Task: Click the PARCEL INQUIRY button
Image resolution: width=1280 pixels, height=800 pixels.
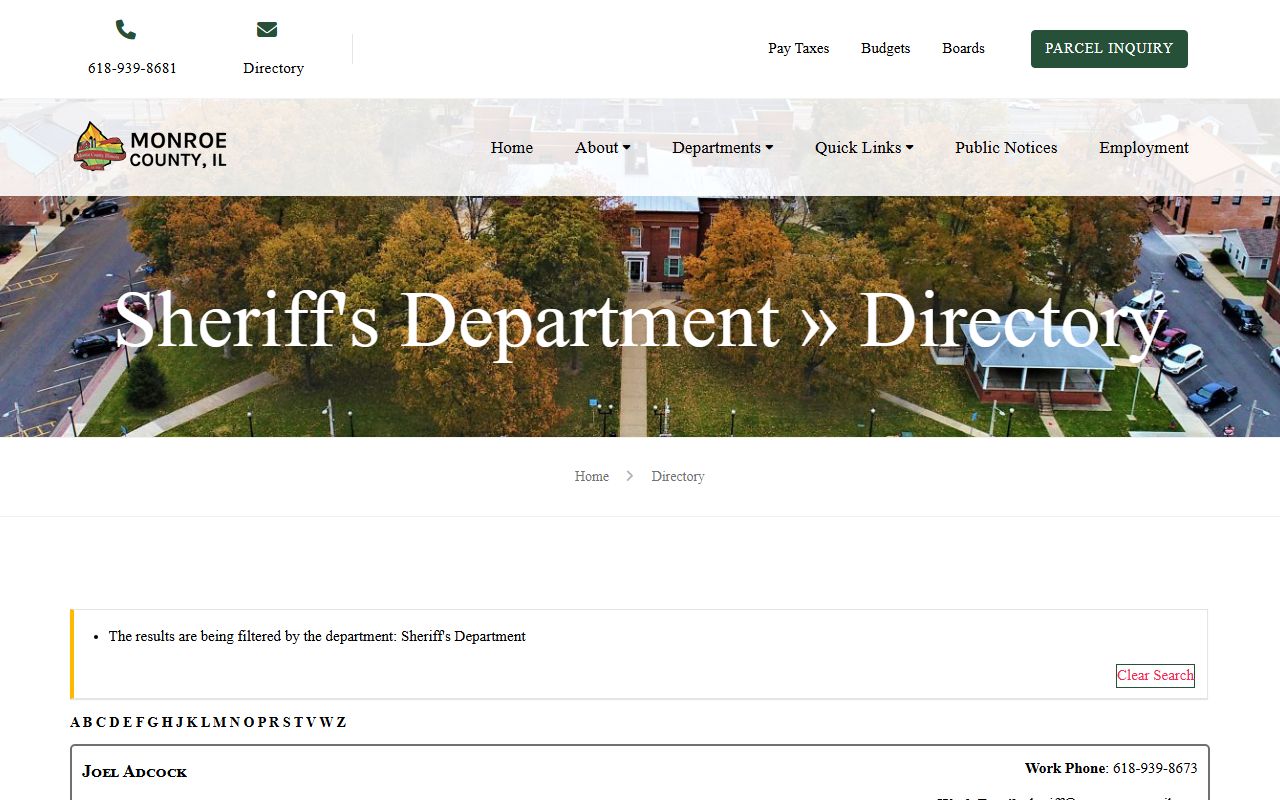Action: [x=1109, y=49]
